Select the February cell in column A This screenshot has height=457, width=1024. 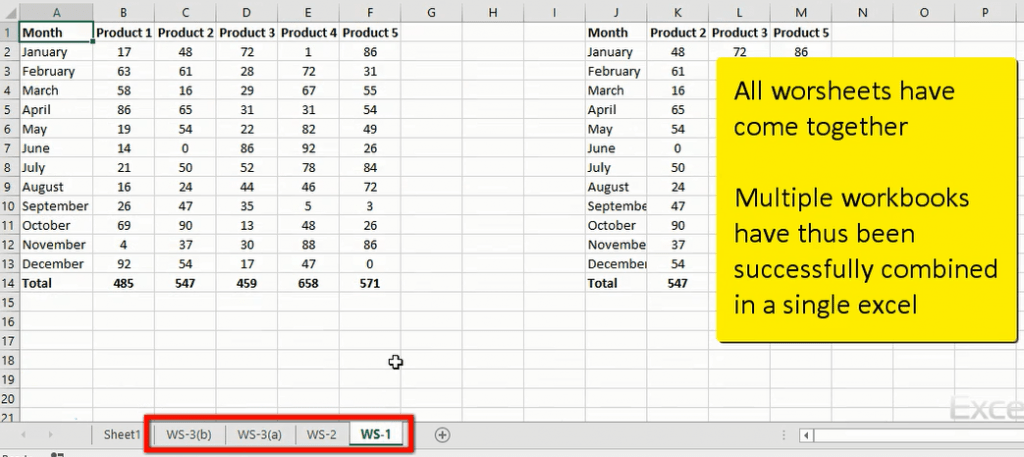56,71
